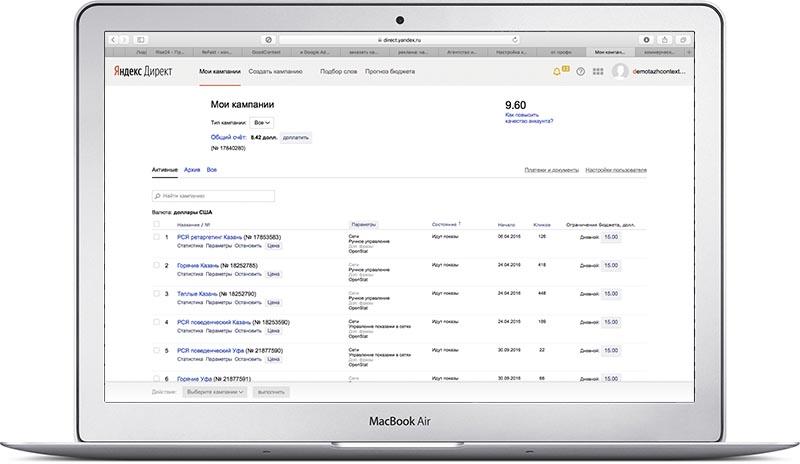Open Создать кампанию in the top menu
Image resolution: width=800 pixels, height=464 pixels.
coord(276,71)
